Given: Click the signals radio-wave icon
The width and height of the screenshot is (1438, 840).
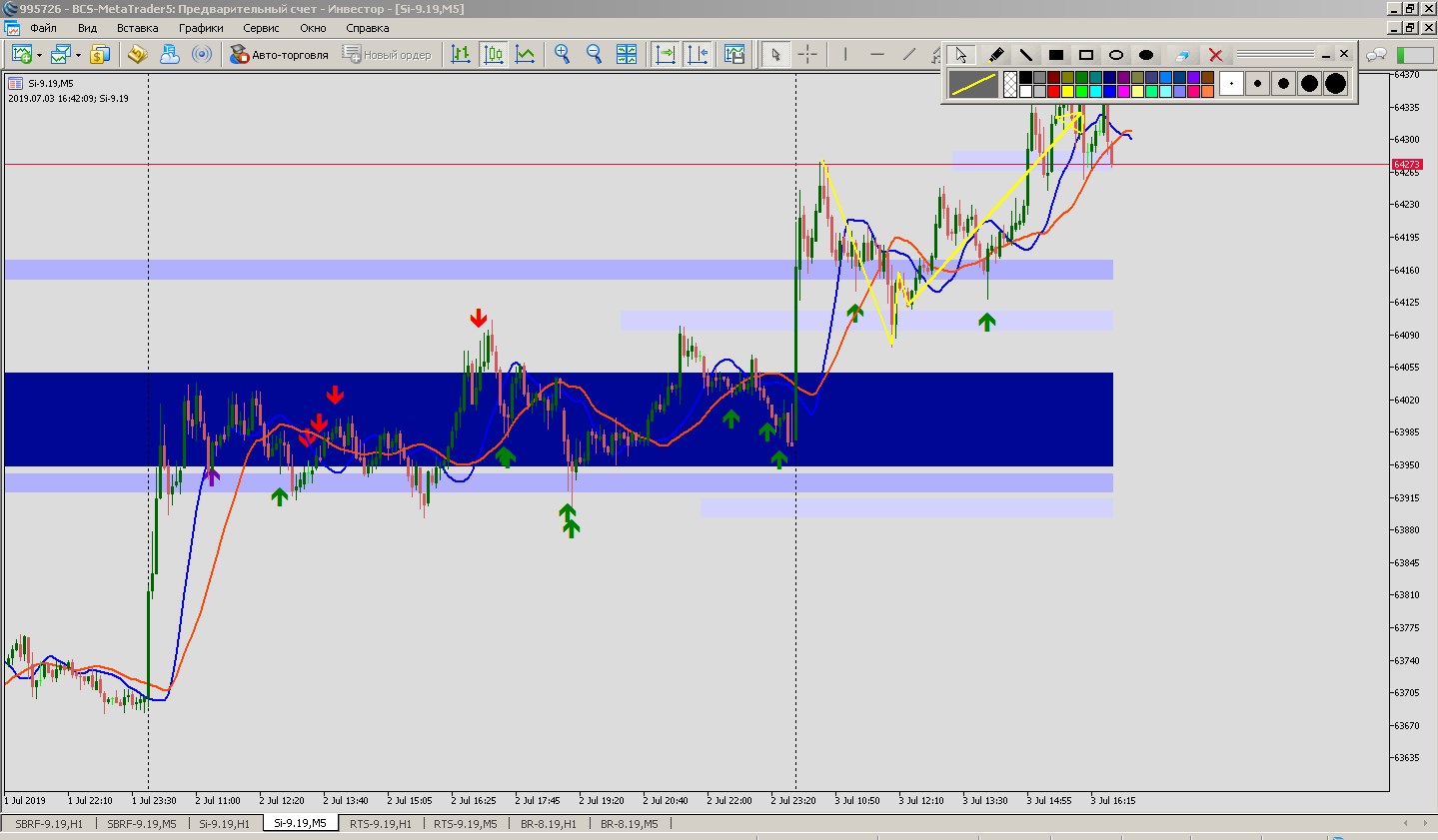Looking at the screenshot, I should 202,55.
